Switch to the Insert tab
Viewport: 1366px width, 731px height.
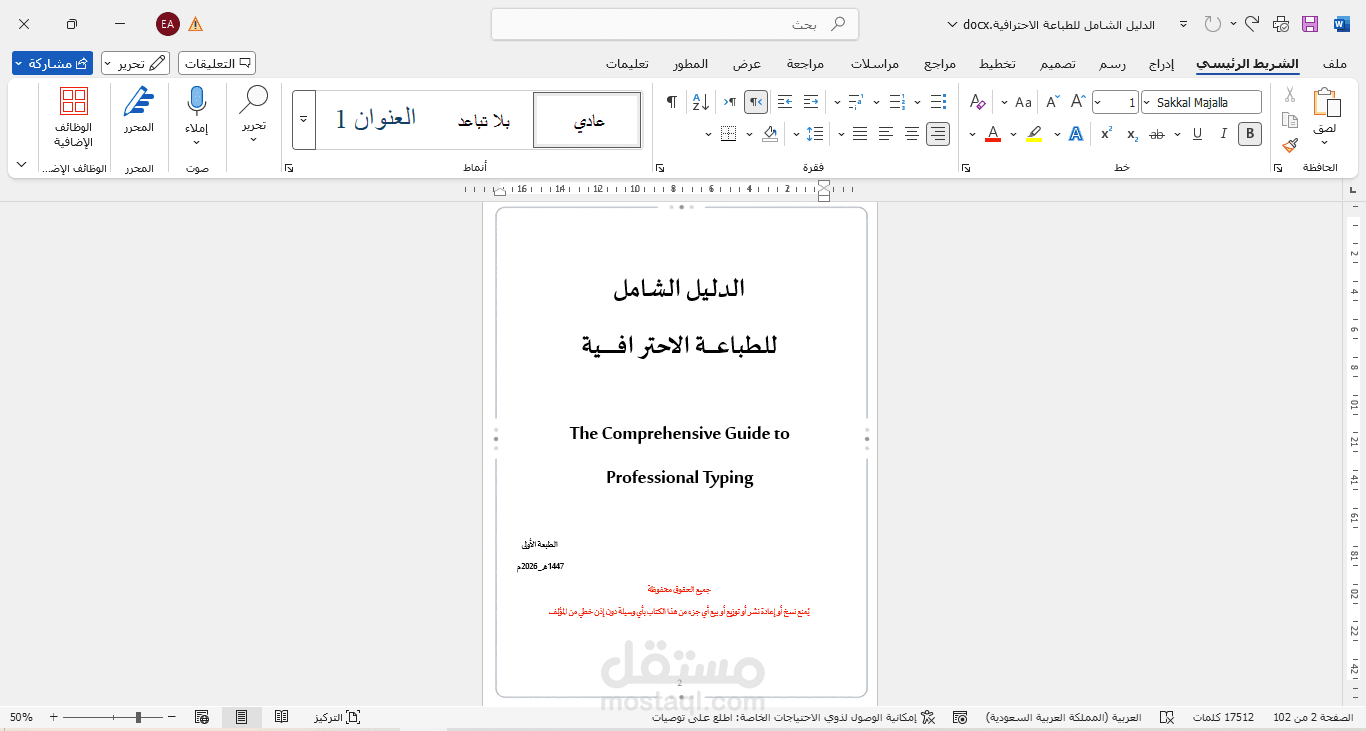coord(1161,63)
